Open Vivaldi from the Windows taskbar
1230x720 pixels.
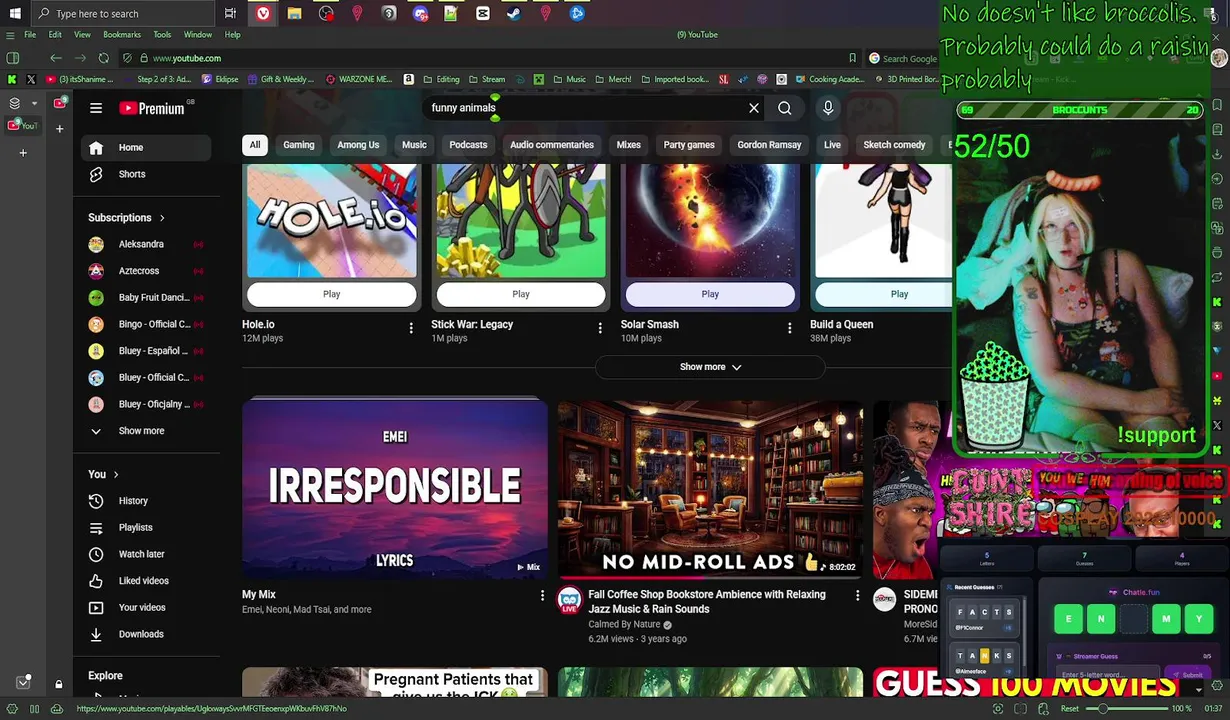tap(262, 13)
